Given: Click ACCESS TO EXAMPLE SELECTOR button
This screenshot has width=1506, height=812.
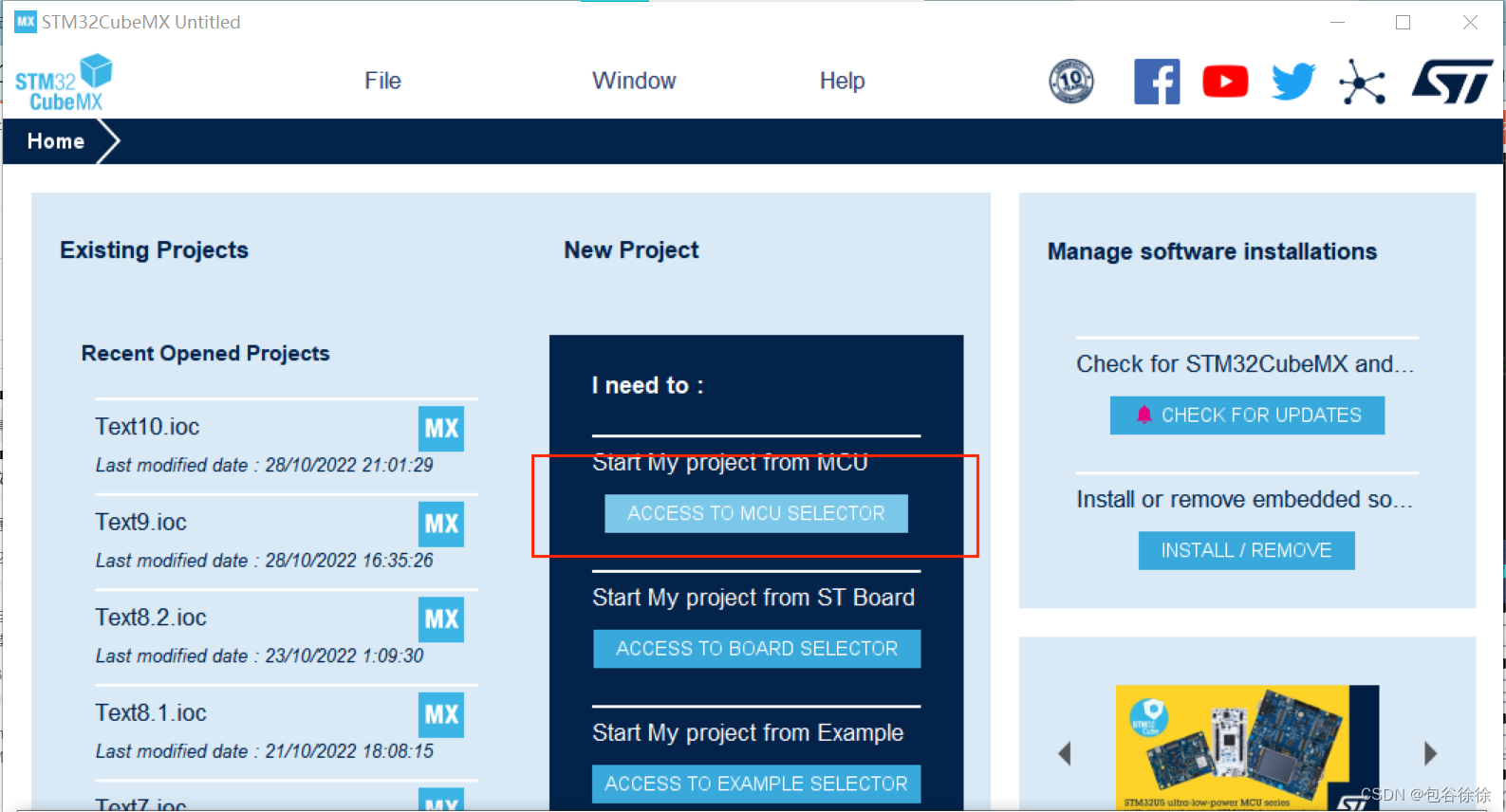Looking at the screenshot, I should (x=756, y=784).
